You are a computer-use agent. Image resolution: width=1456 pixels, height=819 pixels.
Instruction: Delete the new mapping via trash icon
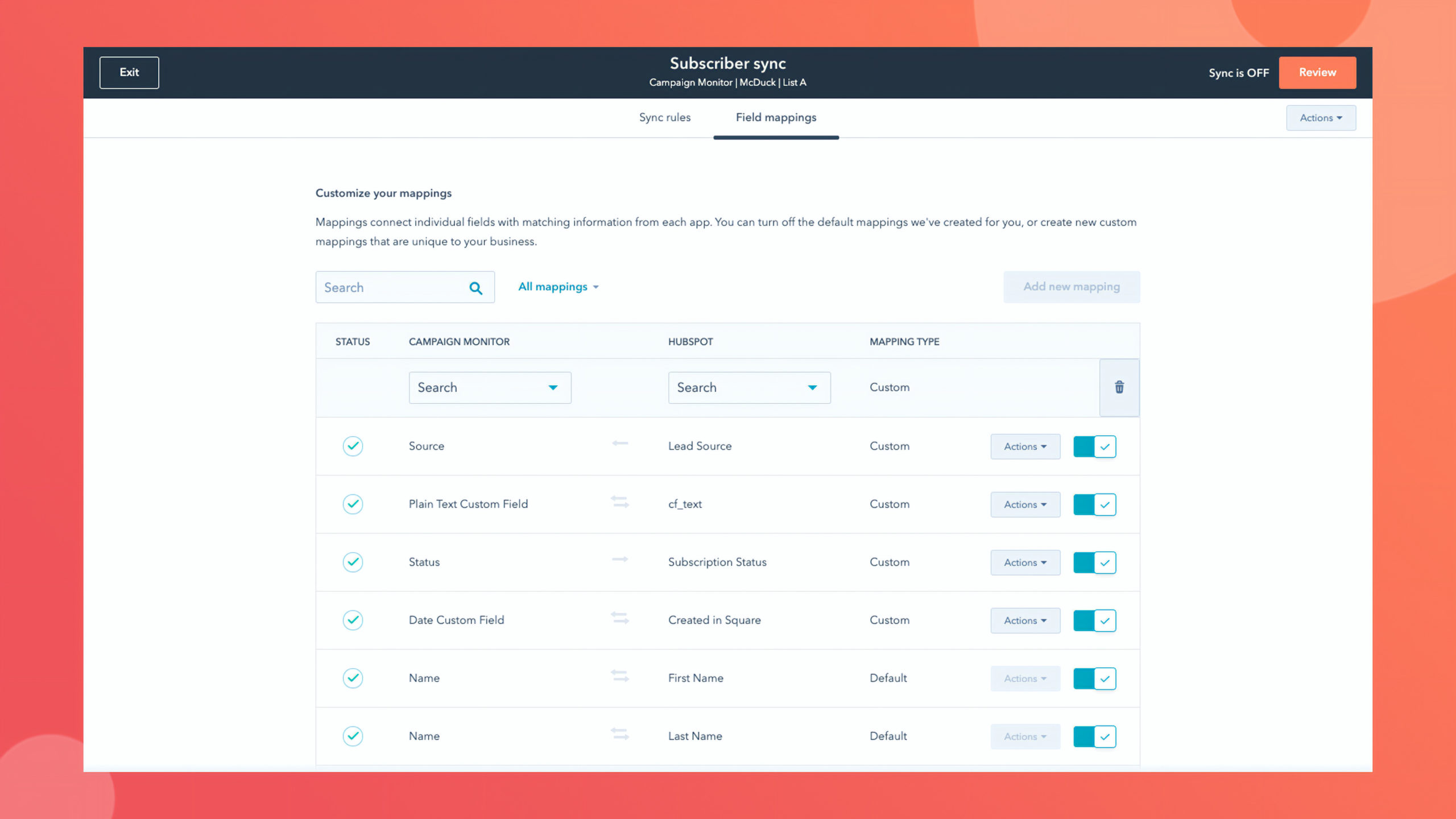click(x=1119, y=387)
